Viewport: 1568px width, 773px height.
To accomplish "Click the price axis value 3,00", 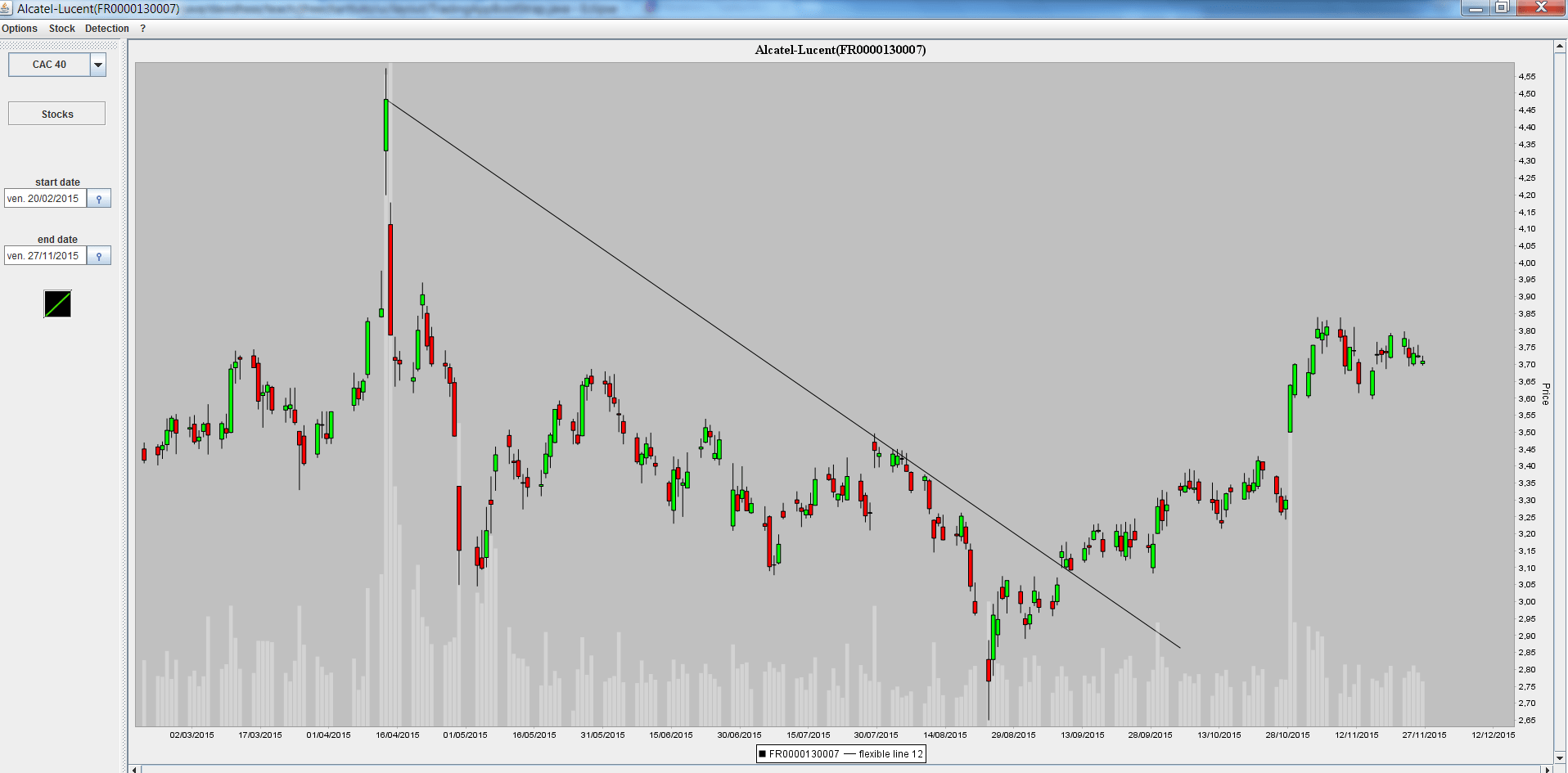I will pos(1527,602).
